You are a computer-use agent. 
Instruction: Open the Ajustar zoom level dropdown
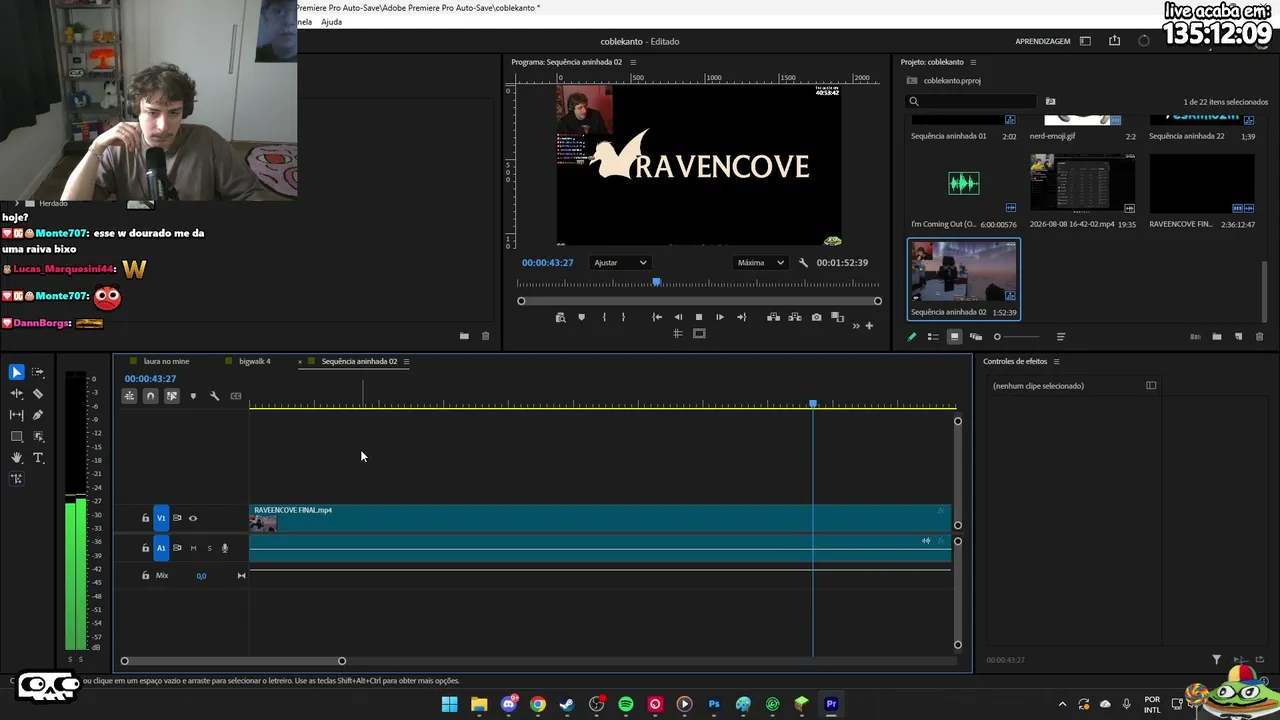coord(621,263)
